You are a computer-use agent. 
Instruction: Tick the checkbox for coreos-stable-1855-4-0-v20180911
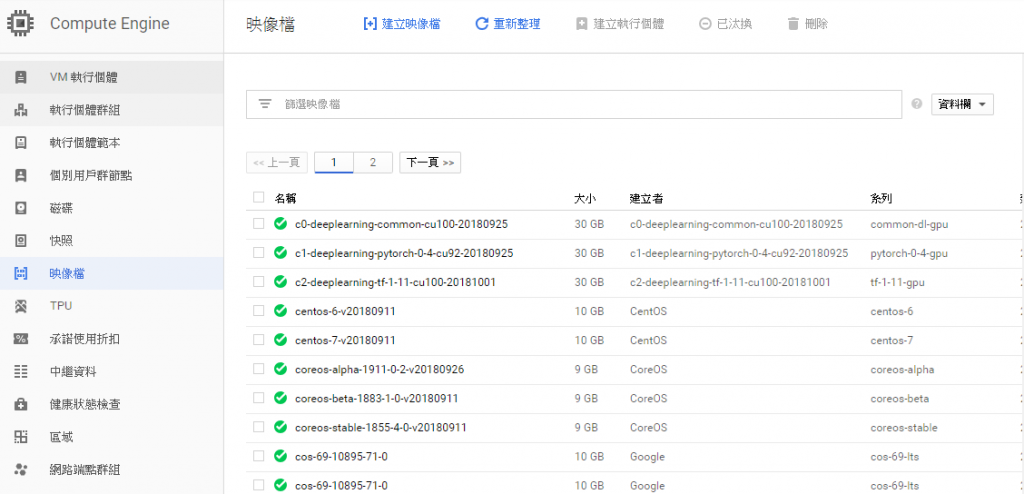259,427
